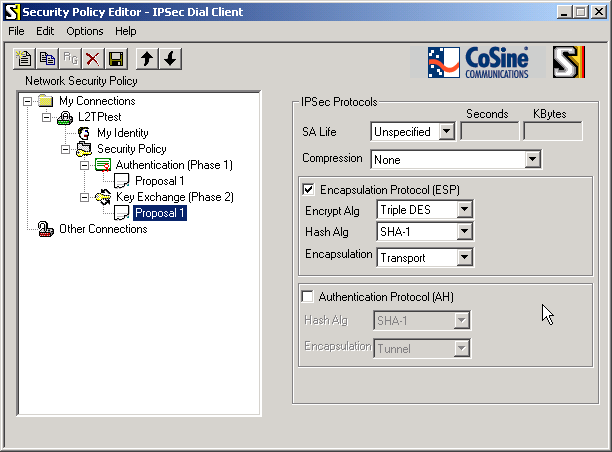
Task: Click the SafeNet S logo at top right
Action: coord(569,62)
